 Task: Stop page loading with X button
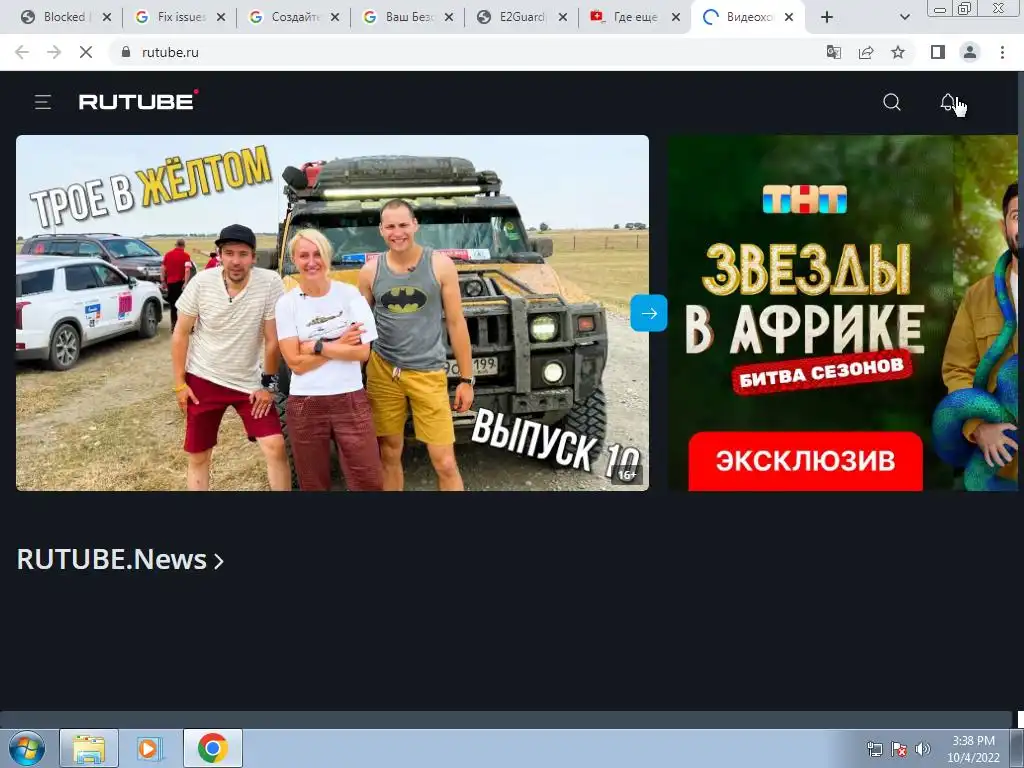(x=86, y=52)
